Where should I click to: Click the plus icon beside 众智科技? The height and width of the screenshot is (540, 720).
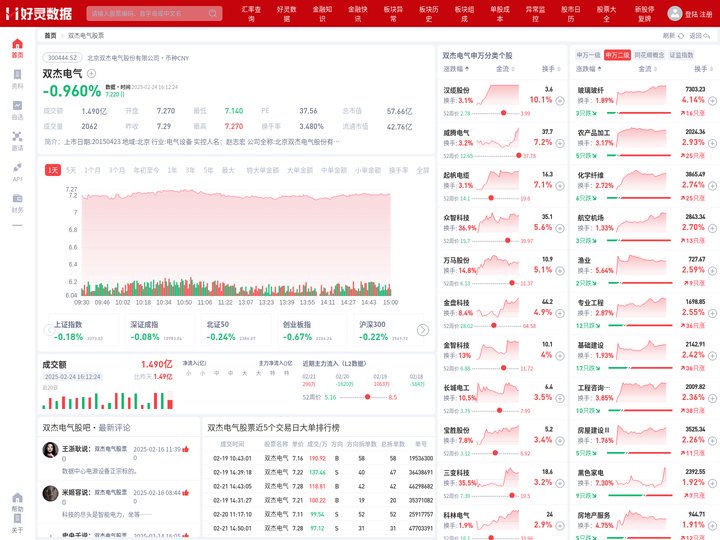tap(560, 228)
